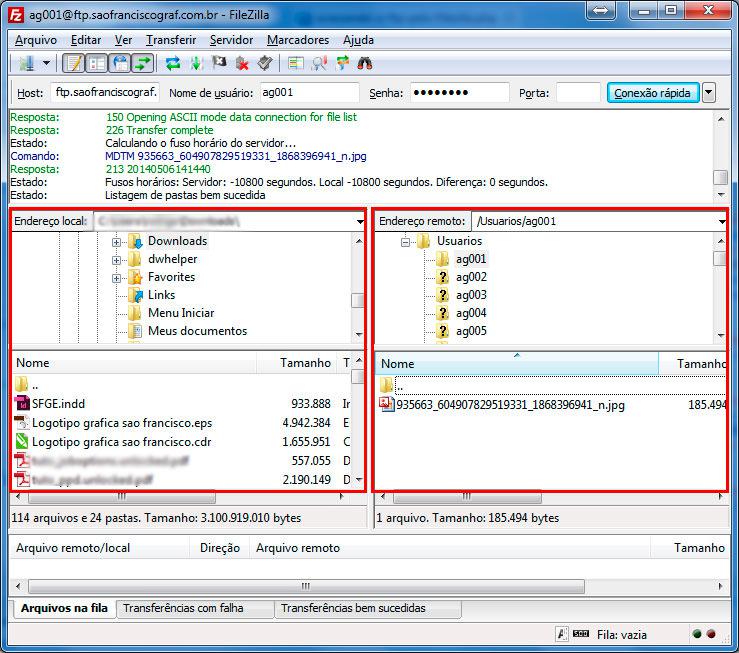The height and width of the screenshot is (653, 739).
Task: Select Logotipo grafica sao francisco.eps file
Action: coord(122,423)
